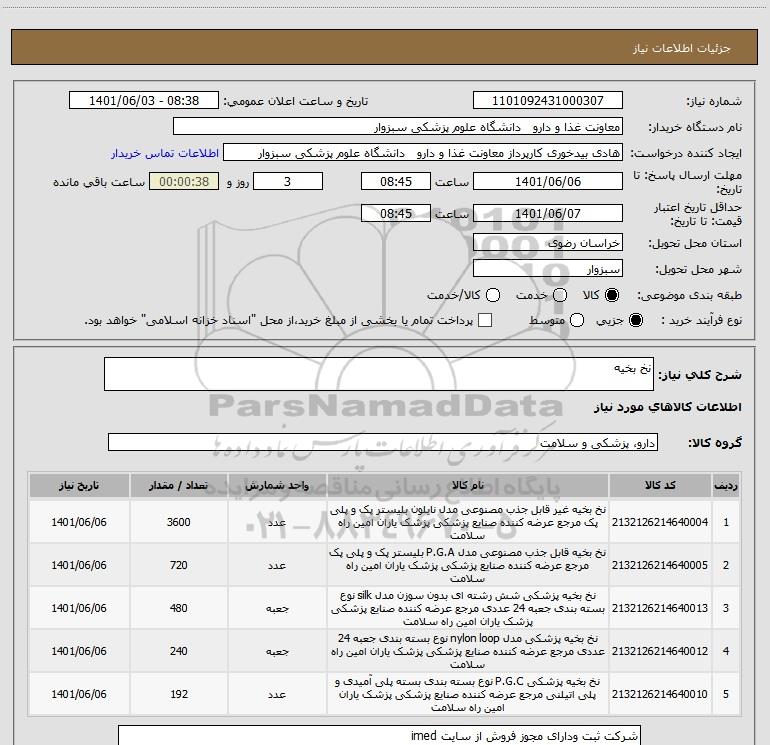Viewport: 770px width, 745px height.
Task: Click the imed license note field at bottom
Action: 379,735
